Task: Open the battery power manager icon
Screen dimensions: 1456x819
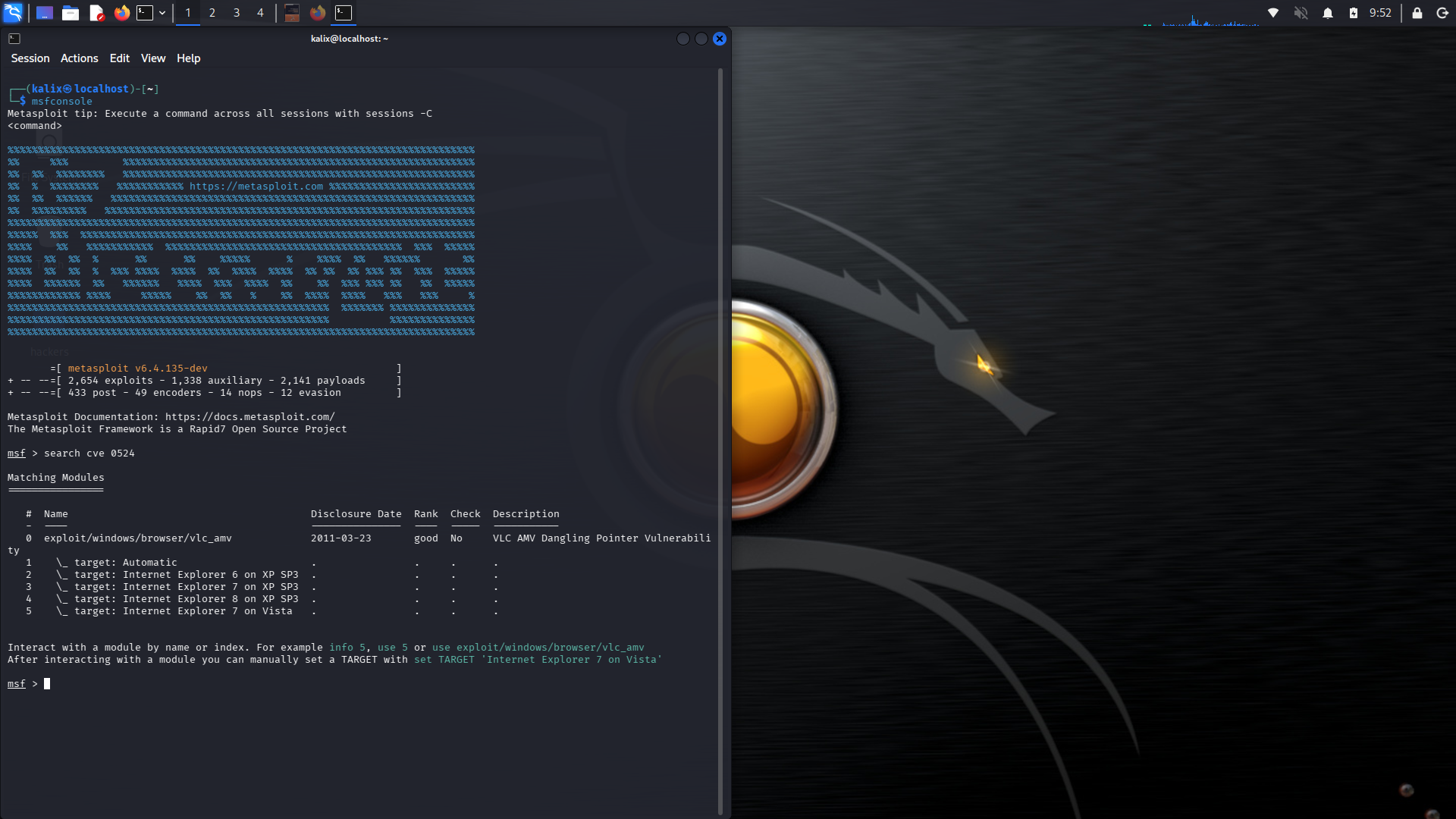Action: [1354, 13]
